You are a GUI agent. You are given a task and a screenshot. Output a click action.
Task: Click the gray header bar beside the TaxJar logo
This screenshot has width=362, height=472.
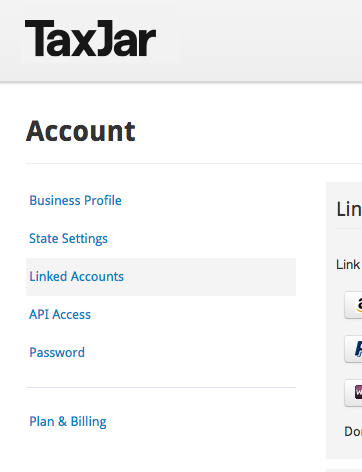point(270,40)
